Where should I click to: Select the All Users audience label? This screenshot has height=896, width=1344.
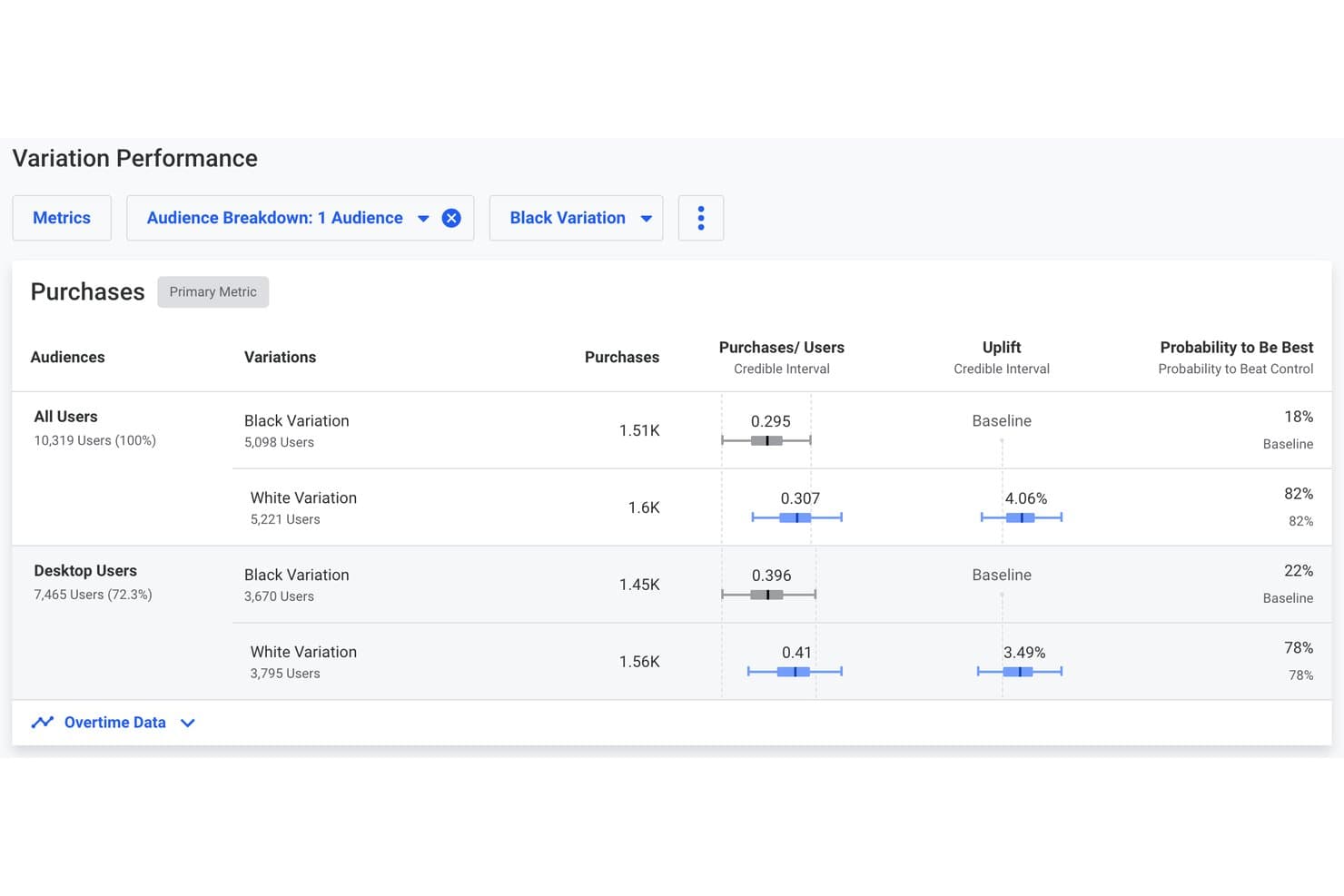click(66, 417)
